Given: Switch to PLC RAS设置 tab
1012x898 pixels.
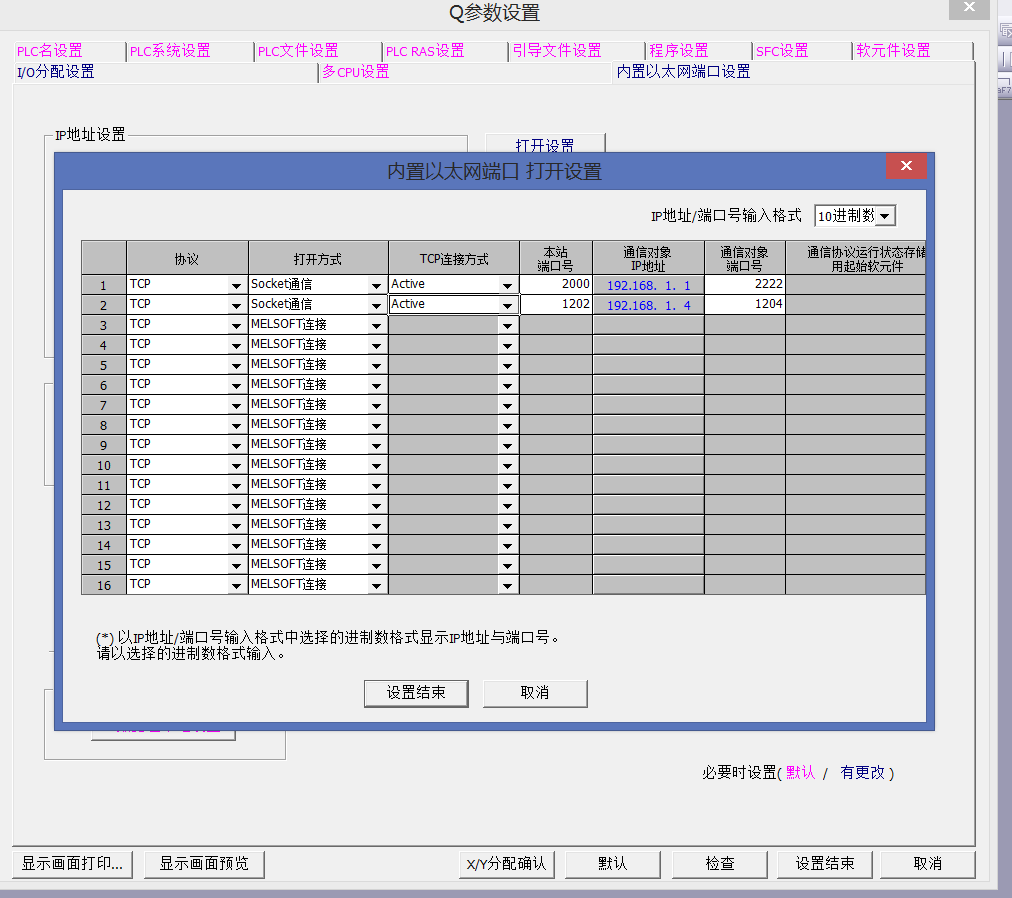Looking at the screenshot, I should tap(425, 51).
